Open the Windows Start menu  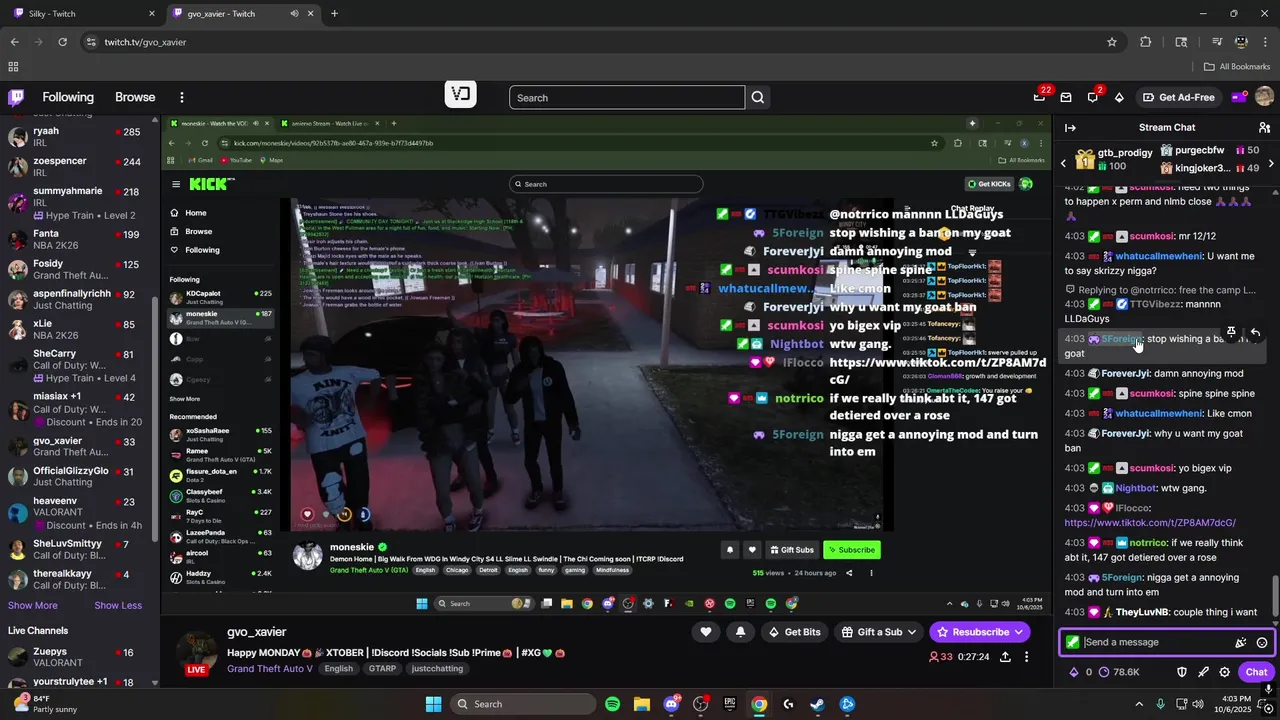(434, 704)
